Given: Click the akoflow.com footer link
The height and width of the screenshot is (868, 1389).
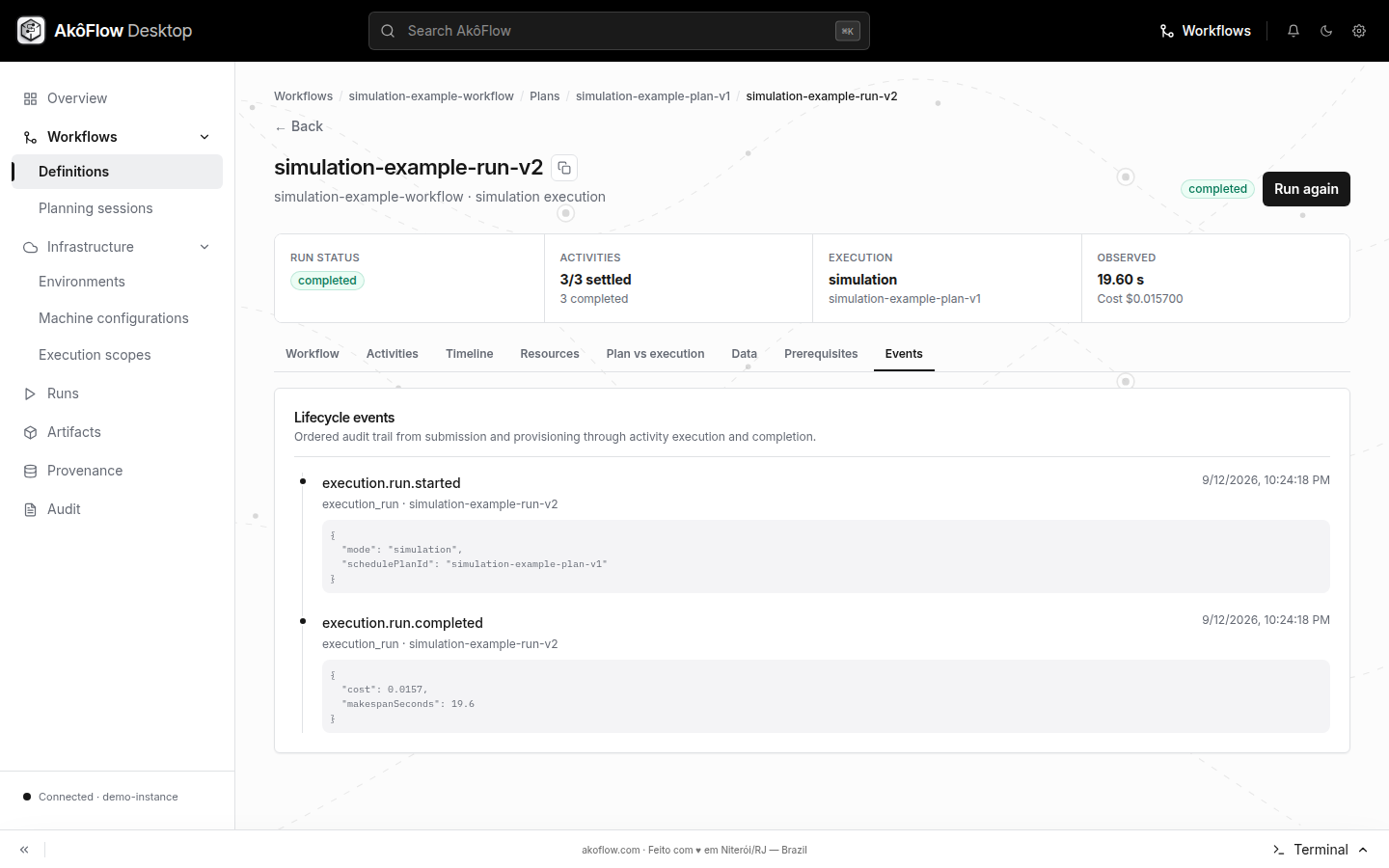Looking at the screenshot, I should pyautogui.click(x=611, y=851).
